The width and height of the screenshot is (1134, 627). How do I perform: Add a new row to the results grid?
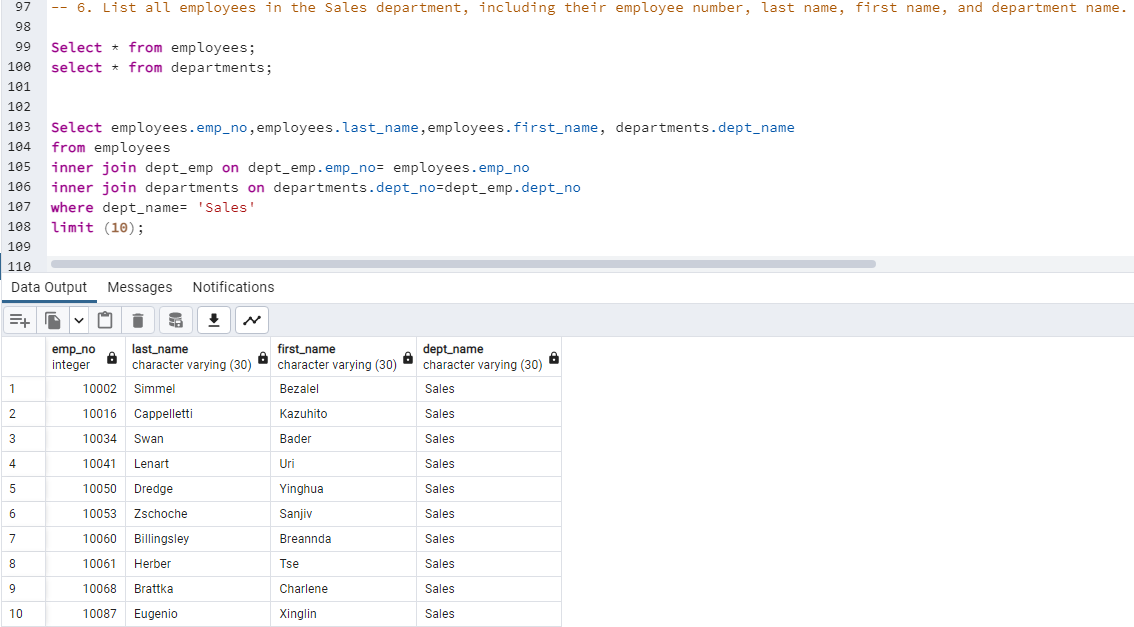click(x=20, y=320)
